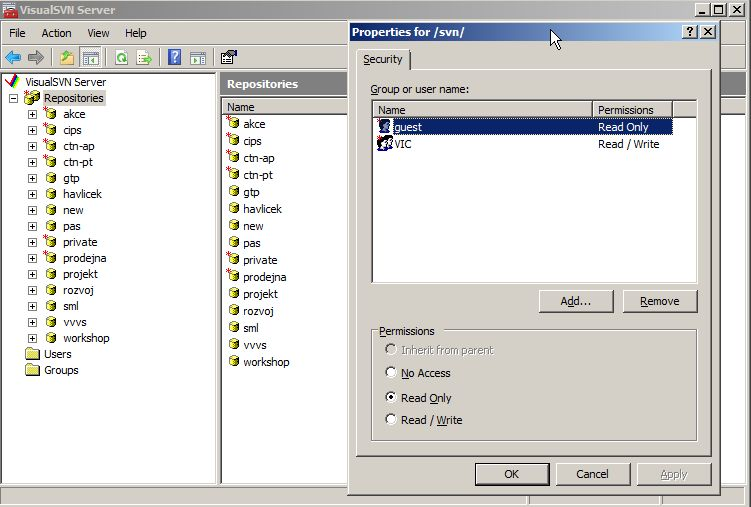Select the Security tab
The height and width of the screenshot is (507, 751).
coord(383,59)
